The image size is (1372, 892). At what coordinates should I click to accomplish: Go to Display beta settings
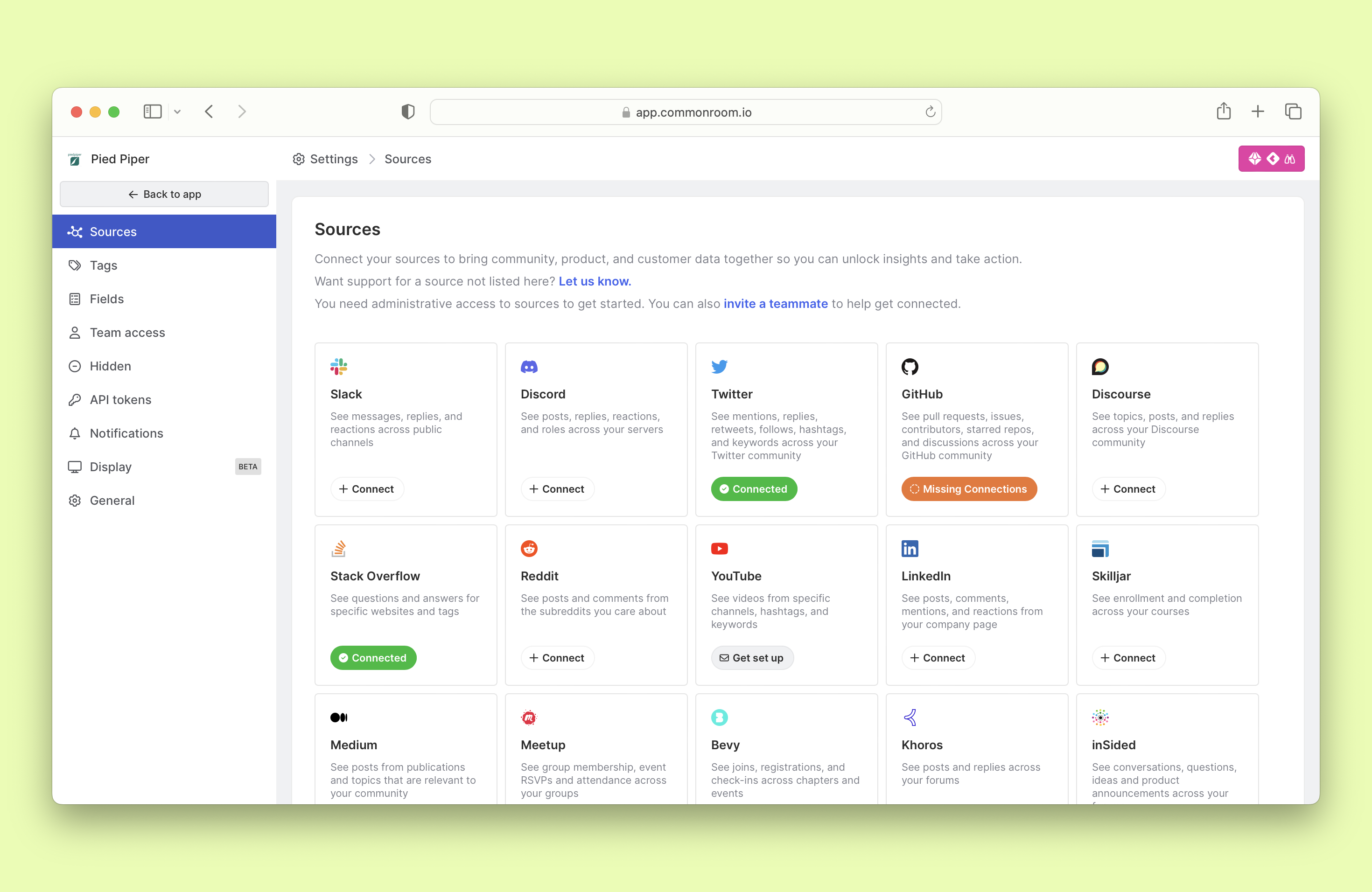tap(111, 467)
